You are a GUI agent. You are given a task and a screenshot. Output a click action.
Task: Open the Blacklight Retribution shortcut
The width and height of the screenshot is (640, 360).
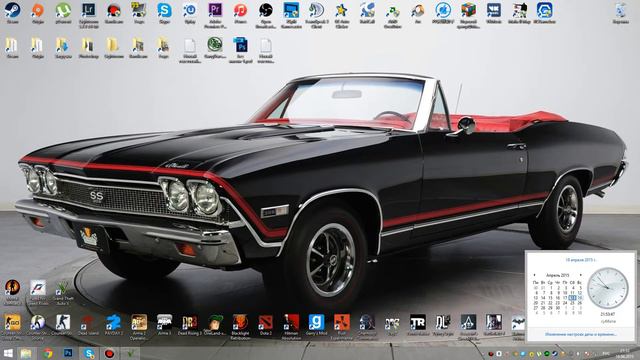pyautogui.click(x=240, y=327)
